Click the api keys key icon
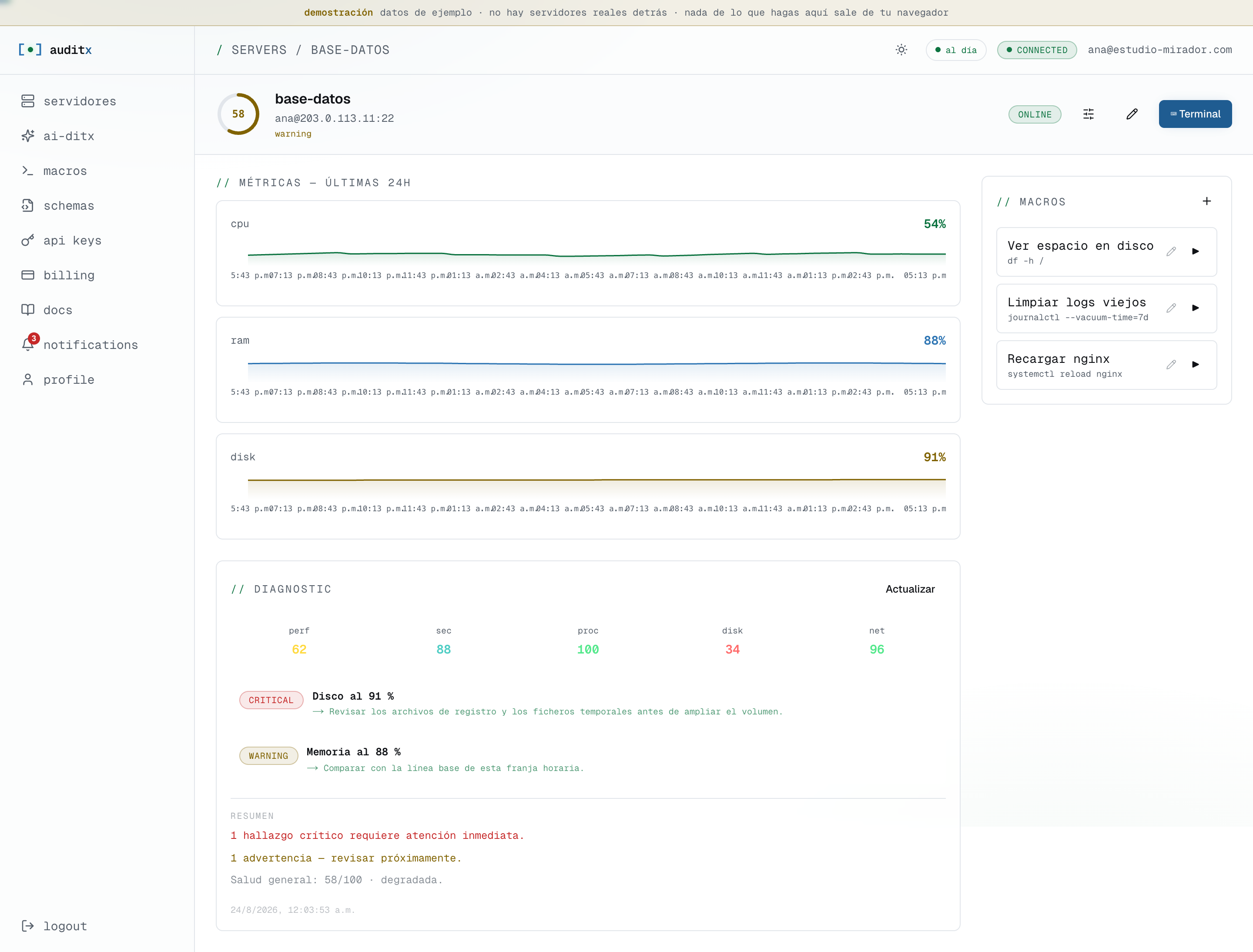The width and height of the screenshot is (1253, 952). tap(28, 240)
